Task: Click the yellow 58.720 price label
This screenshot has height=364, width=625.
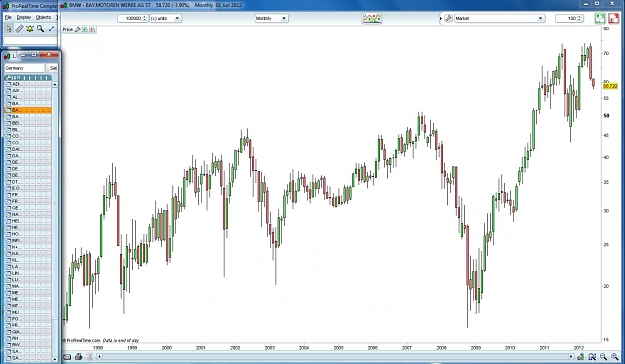Action: (610, 86)
